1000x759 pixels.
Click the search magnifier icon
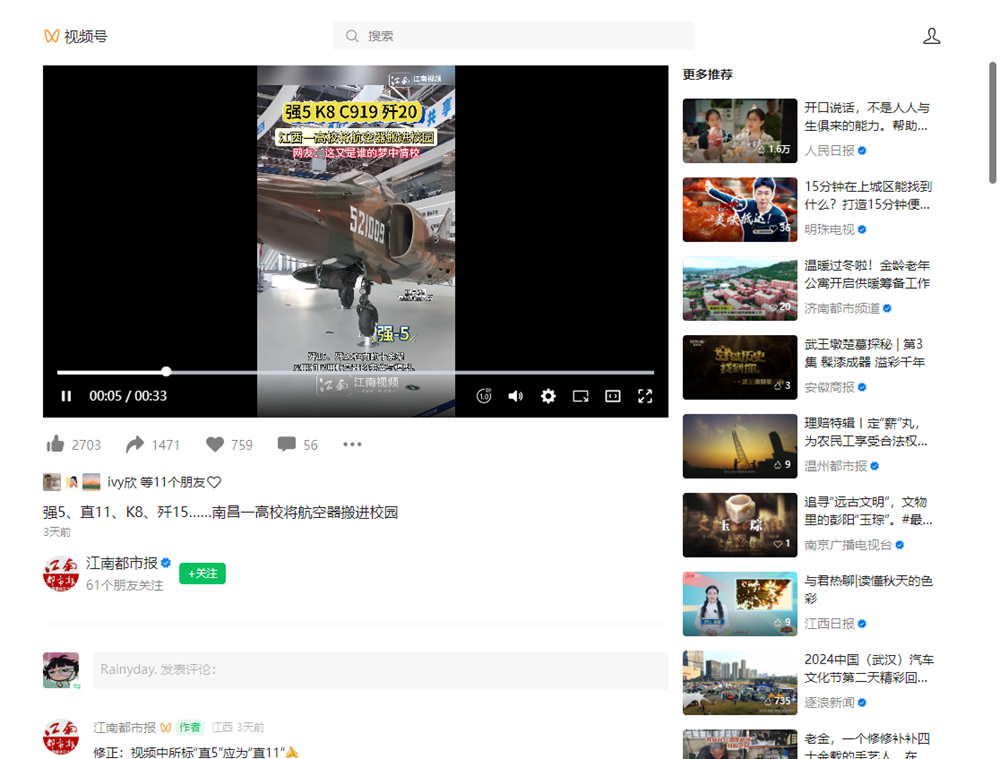(x=351, y=35)
